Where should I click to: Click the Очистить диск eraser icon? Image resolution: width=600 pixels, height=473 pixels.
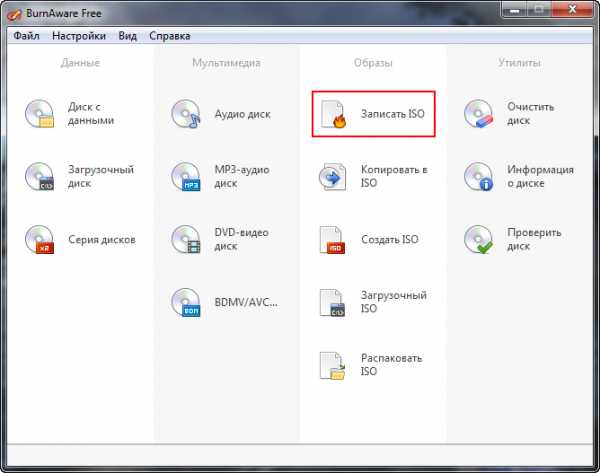coord(478,114)
